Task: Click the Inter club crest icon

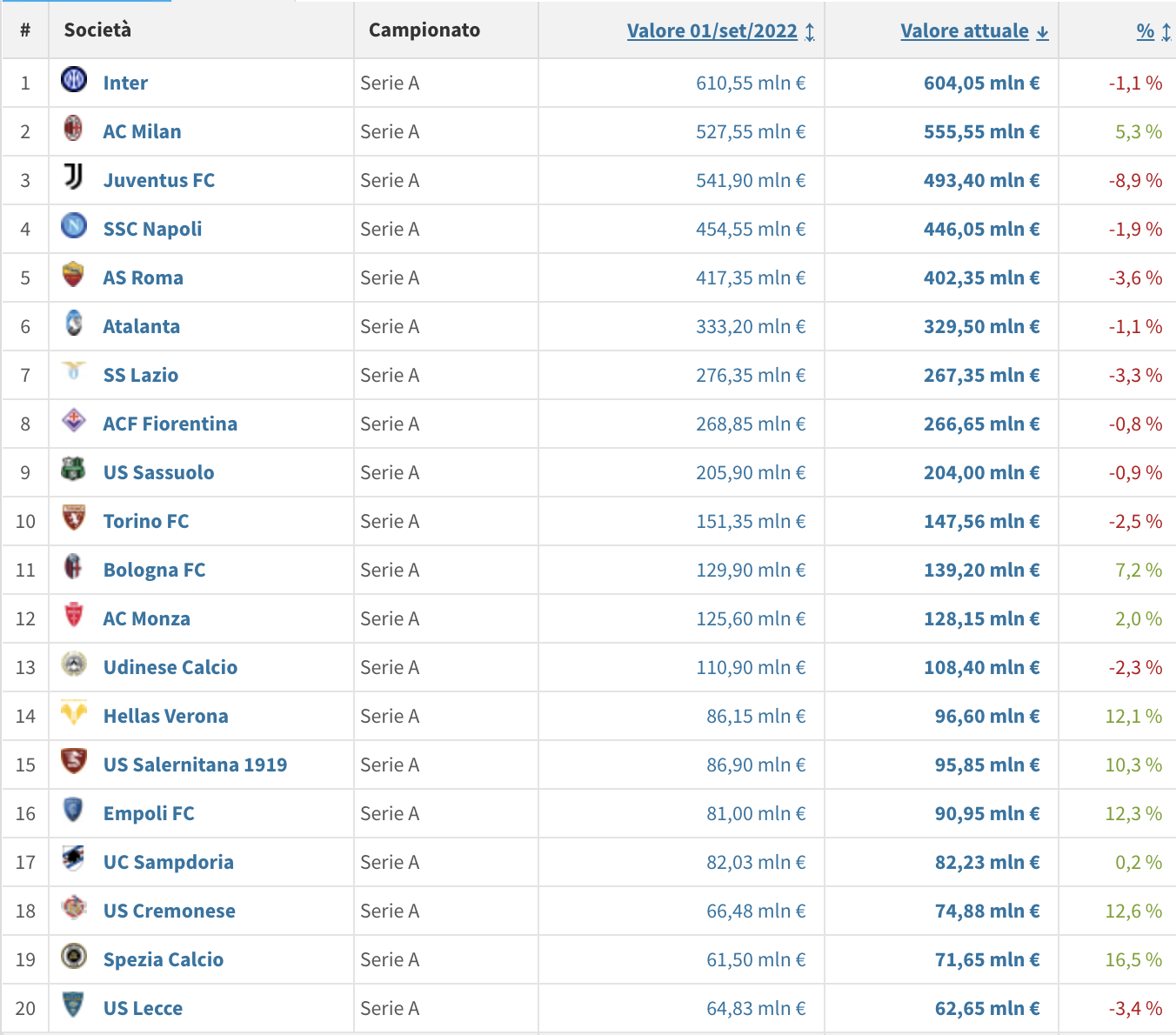Action: coord(74,79)
